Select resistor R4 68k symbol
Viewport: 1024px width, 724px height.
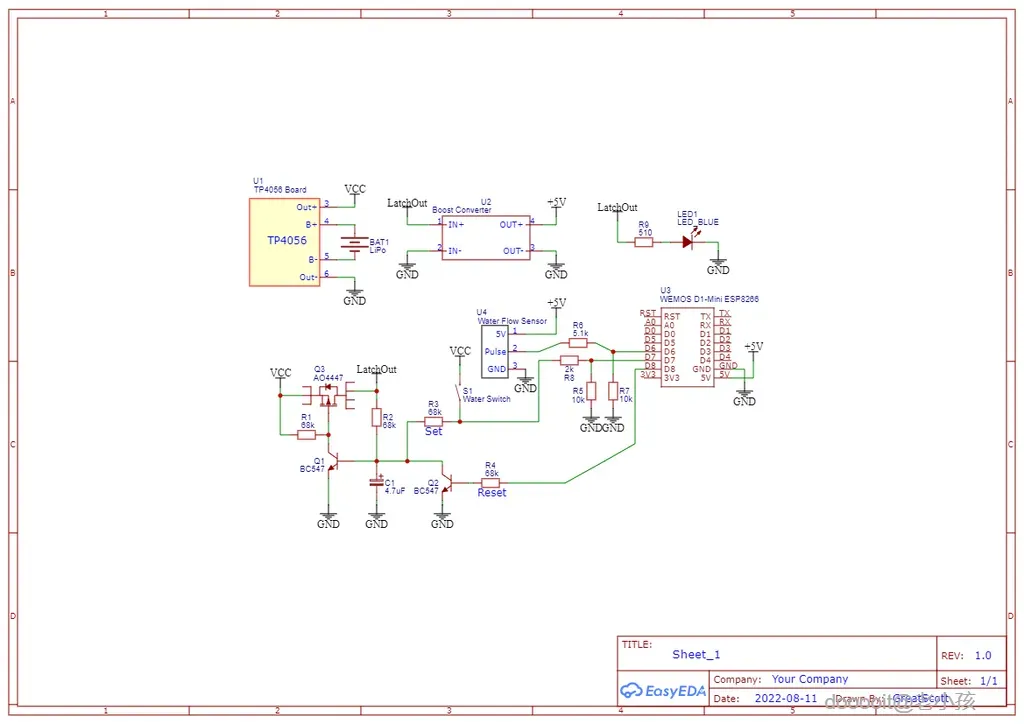[x=490, y=483]
